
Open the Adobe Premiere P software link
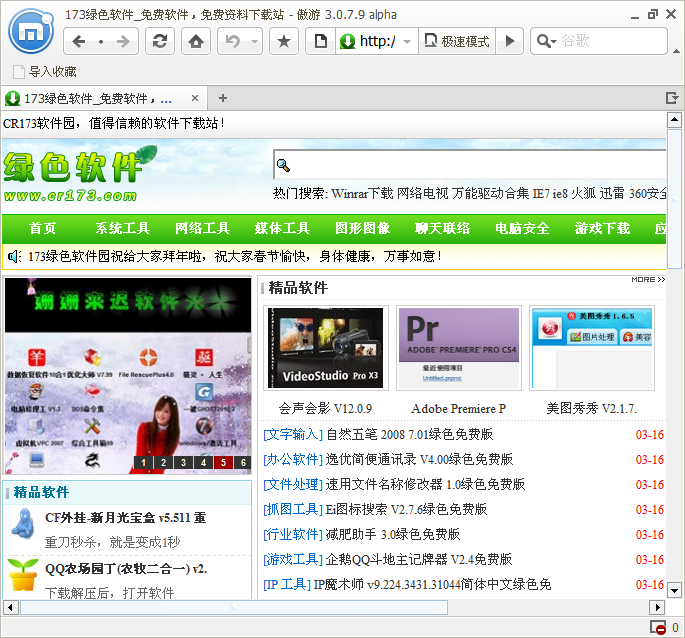click(458, 408)
